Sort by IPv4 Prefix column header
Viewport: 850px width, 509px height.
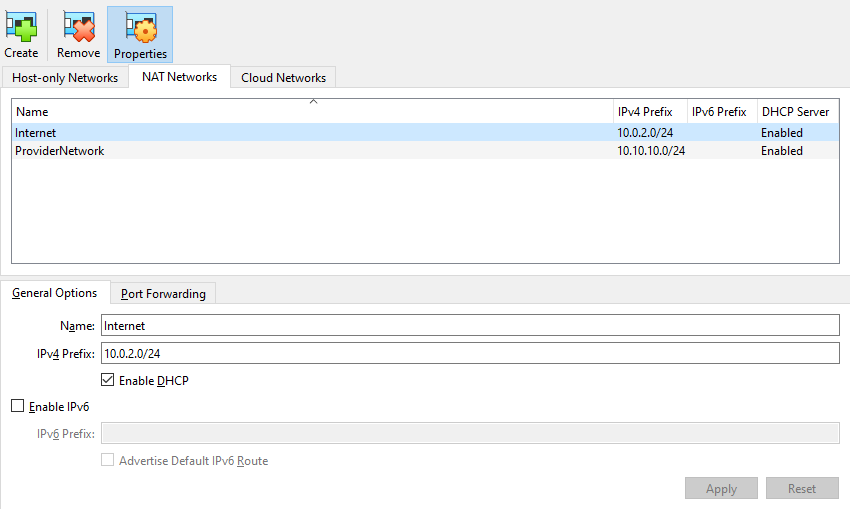click(645, 112)
